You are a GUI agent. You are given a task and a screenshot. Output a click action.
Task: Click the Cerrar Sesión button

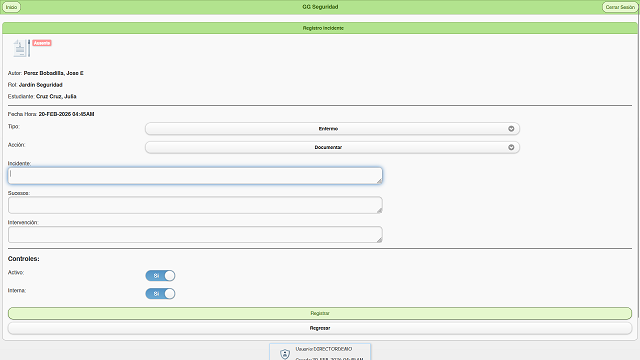point(620,7)
